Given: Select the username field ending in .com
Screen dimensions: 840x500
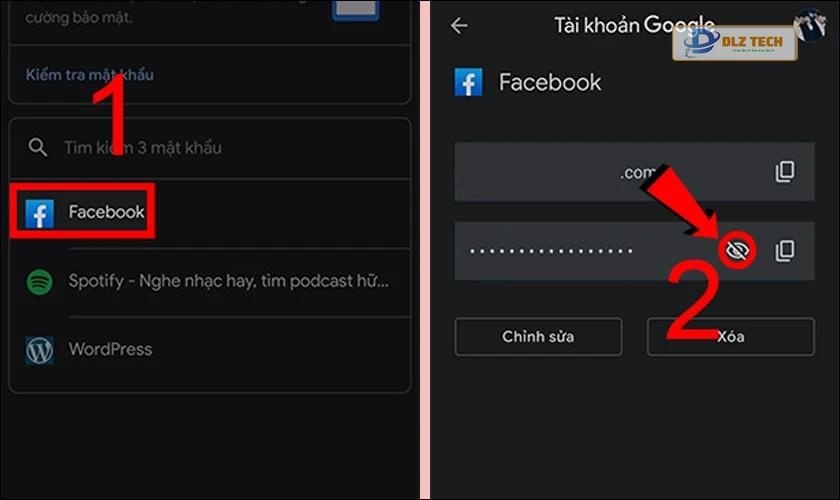Looking at the screenshot, I should (635, 171).
